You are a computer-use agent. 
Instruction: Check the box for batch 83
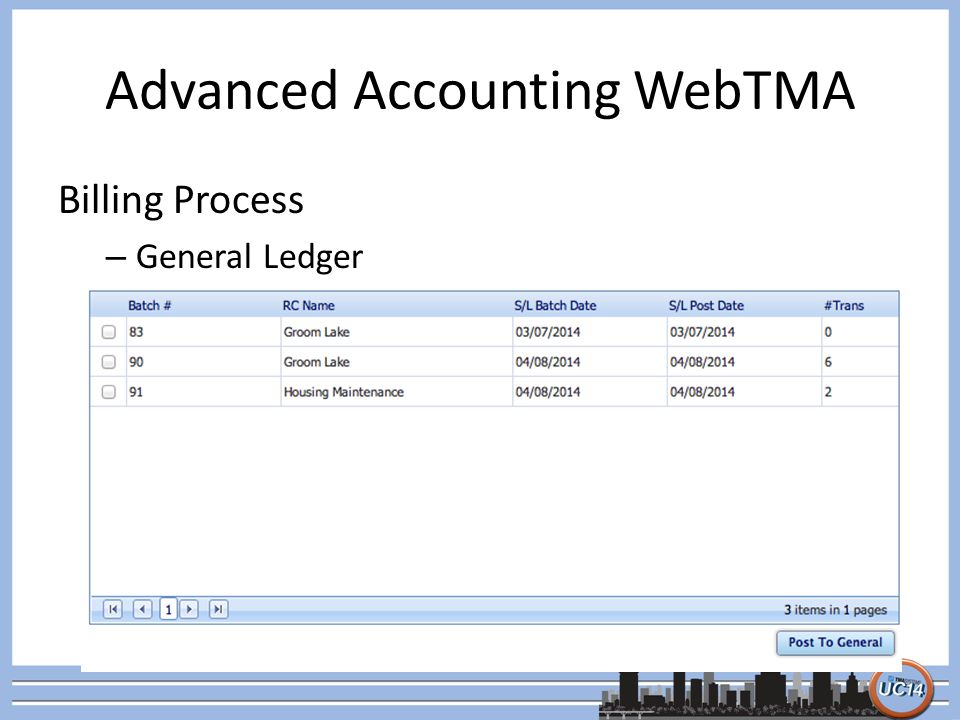coord(108,332)
